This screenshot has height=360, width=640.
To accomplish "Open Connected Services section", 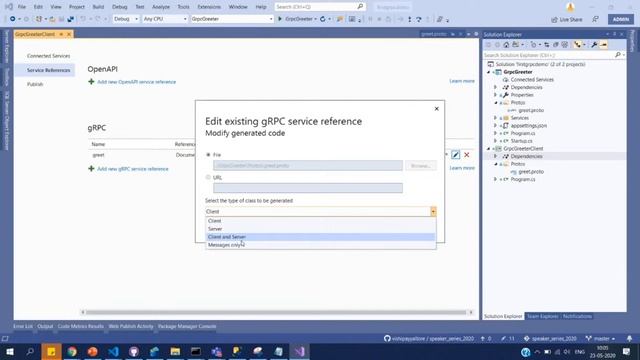I will 48,56.
